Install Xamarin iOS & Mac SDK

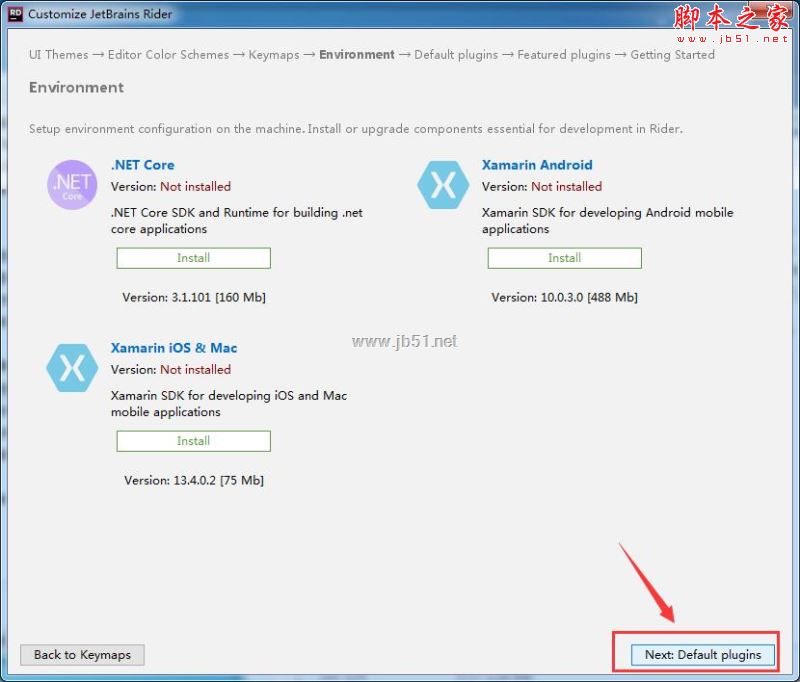[193, 441]
